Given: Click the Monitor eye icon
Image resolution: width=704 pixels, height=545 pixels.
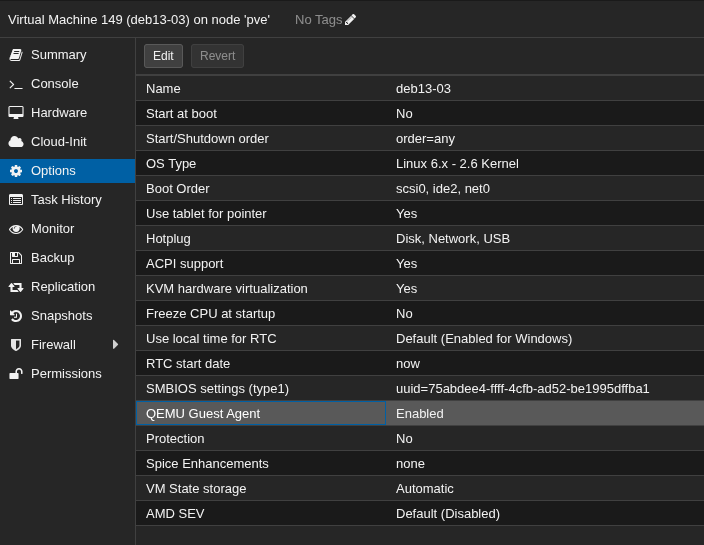Looking at the screenshot, I should pyautogui.click(x=16, y=229).
